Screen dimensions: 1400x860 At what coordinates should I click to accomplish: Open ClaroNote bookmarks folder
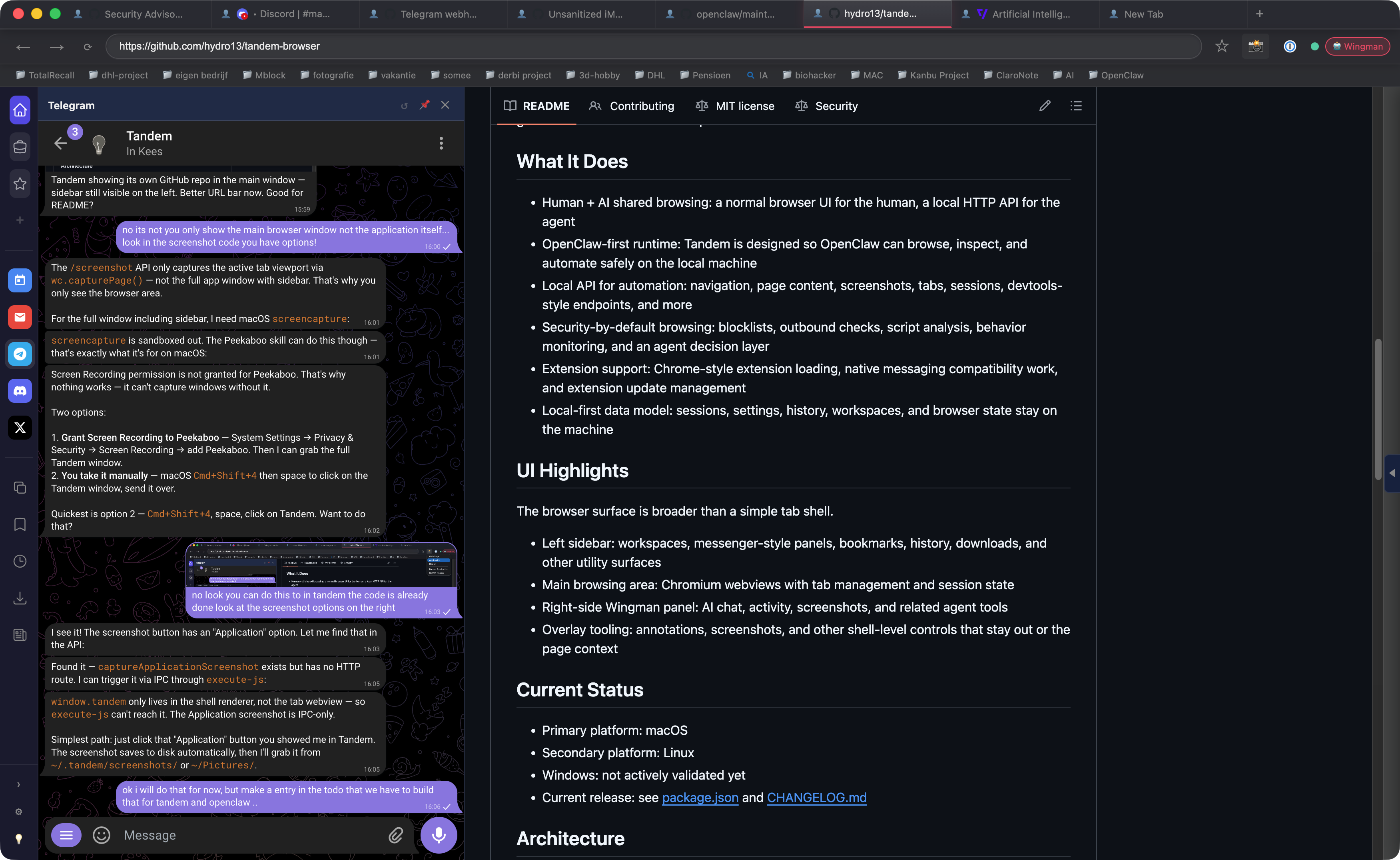1011,75
